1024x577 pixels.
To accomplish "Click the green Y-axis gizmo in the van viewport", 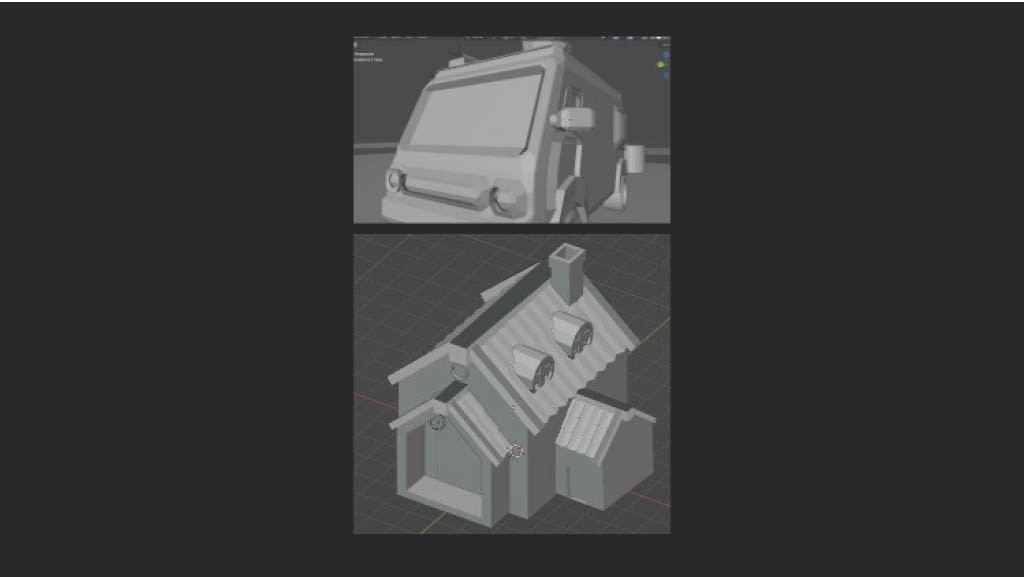I will [661, 65].
